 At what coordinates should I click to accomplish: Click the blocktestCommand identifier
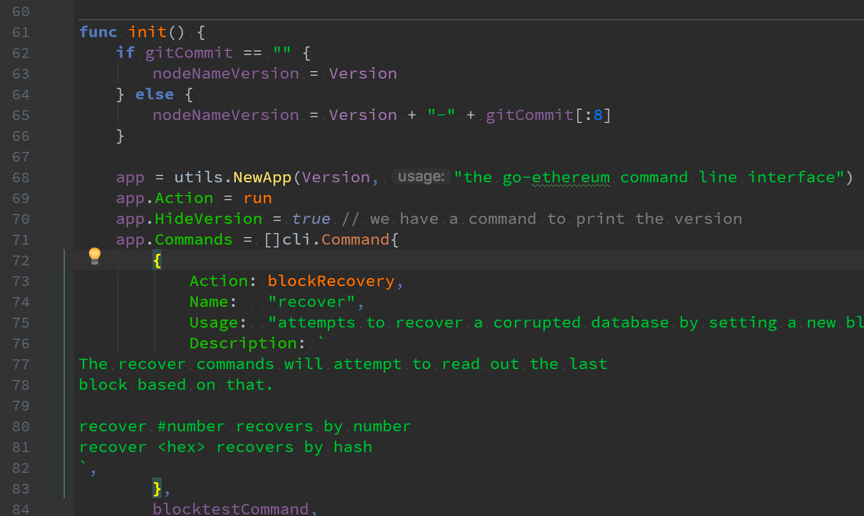[230, 508]
